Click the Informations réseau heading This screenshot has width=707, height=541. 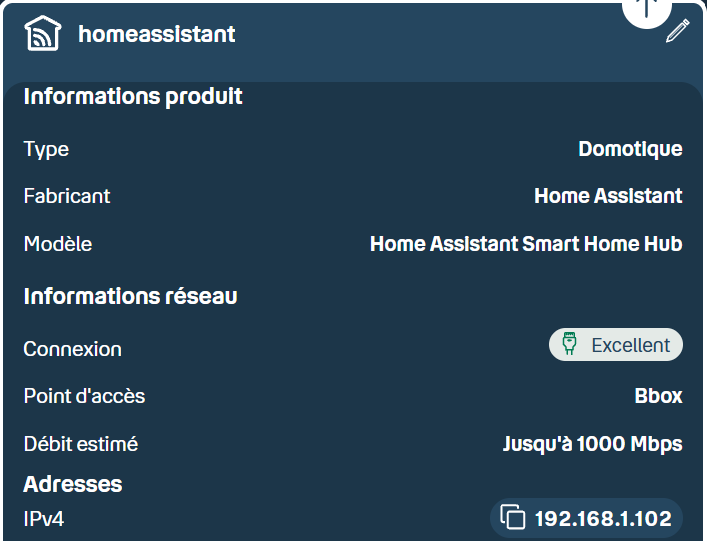tap(130, 296)
